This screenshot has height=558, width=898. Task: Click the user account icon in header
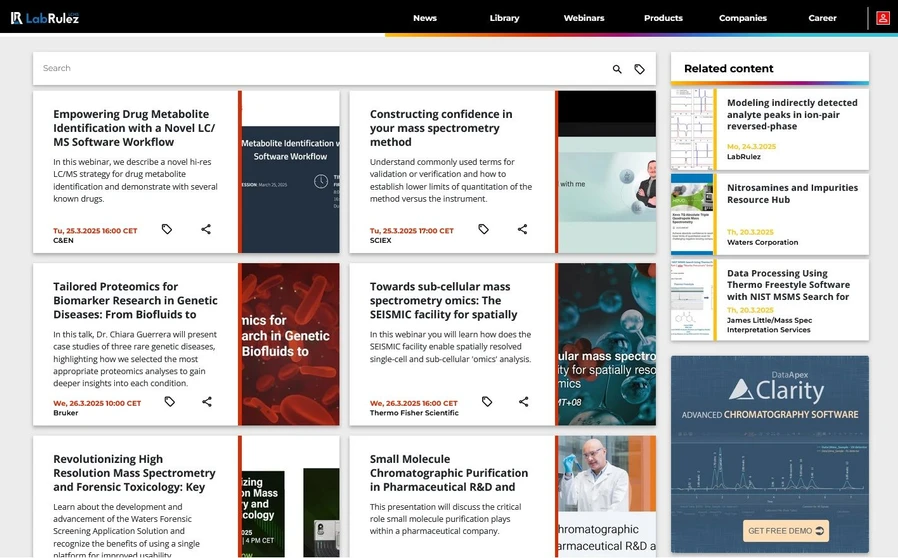pos(883,18)
